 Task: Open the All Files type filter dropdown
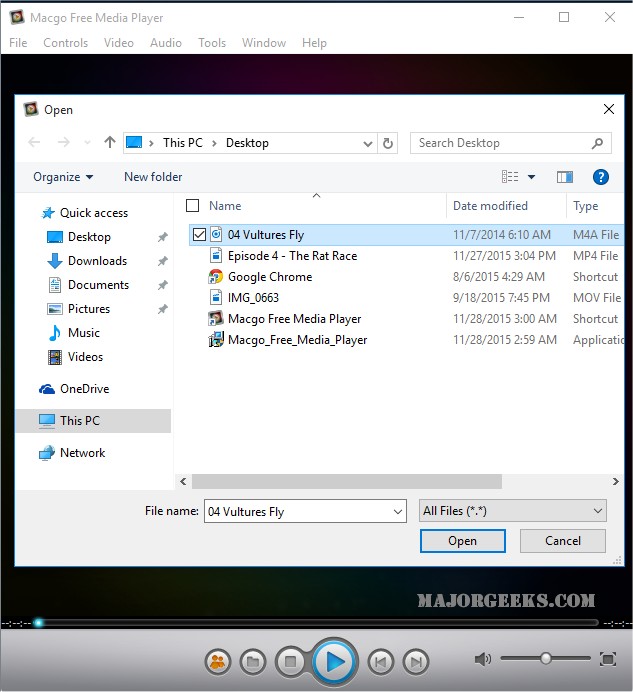512,511
